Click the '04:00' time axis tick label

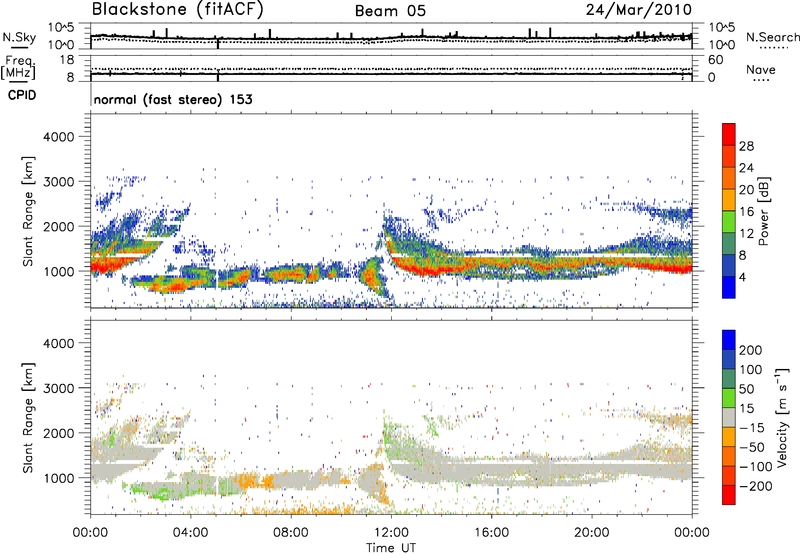tap(191, 533)
